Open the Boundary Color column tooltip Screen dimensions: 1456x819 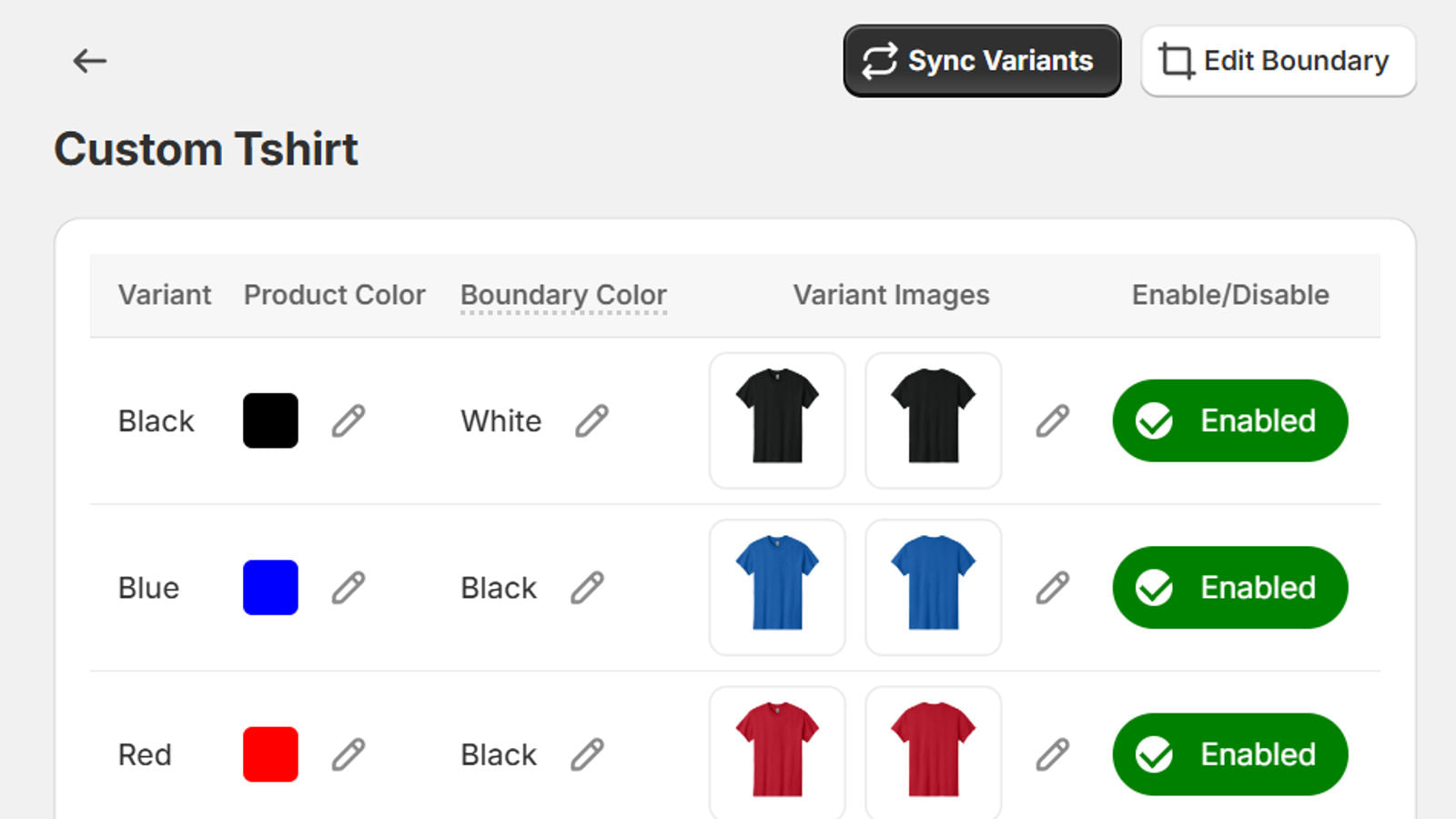pos(562,295)
